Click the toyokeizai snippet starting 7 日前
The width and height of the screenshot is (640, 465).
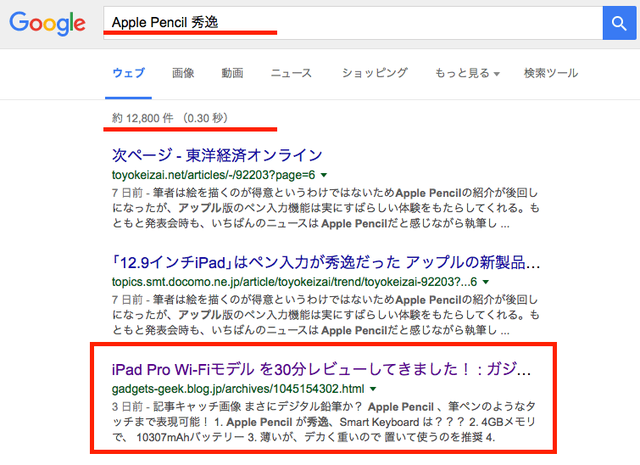click(x=326, y=208)
